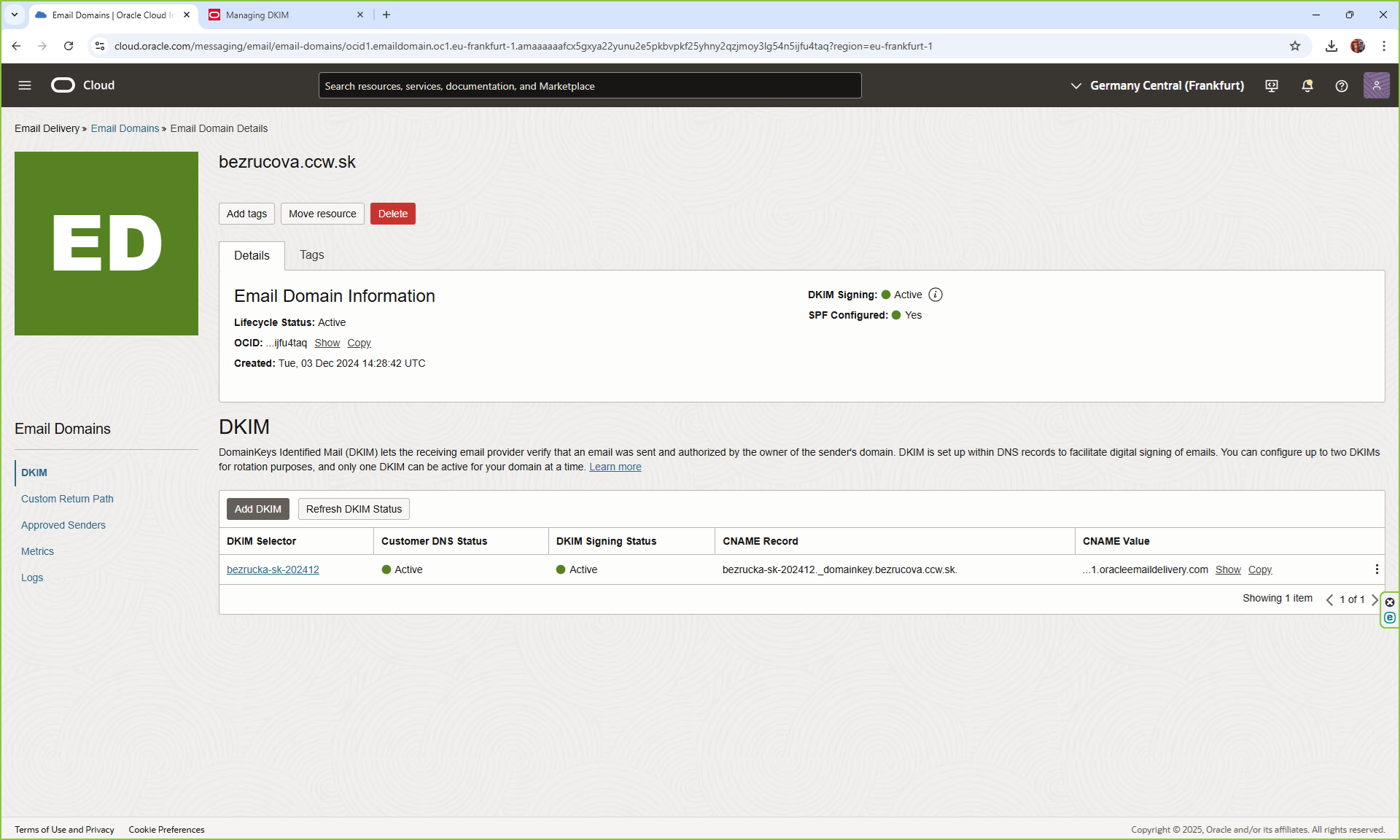Bookmark this page with the star icon

[x=1295, y=46]
